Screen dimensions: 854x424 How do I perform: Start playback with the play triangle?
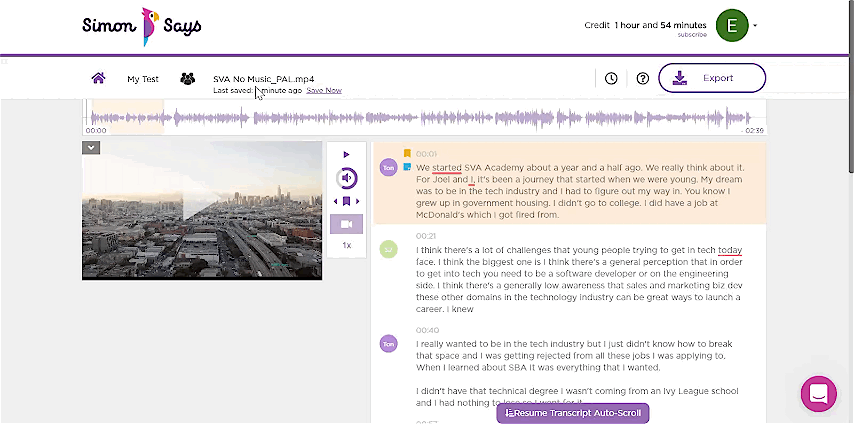[x=346, y=155]
